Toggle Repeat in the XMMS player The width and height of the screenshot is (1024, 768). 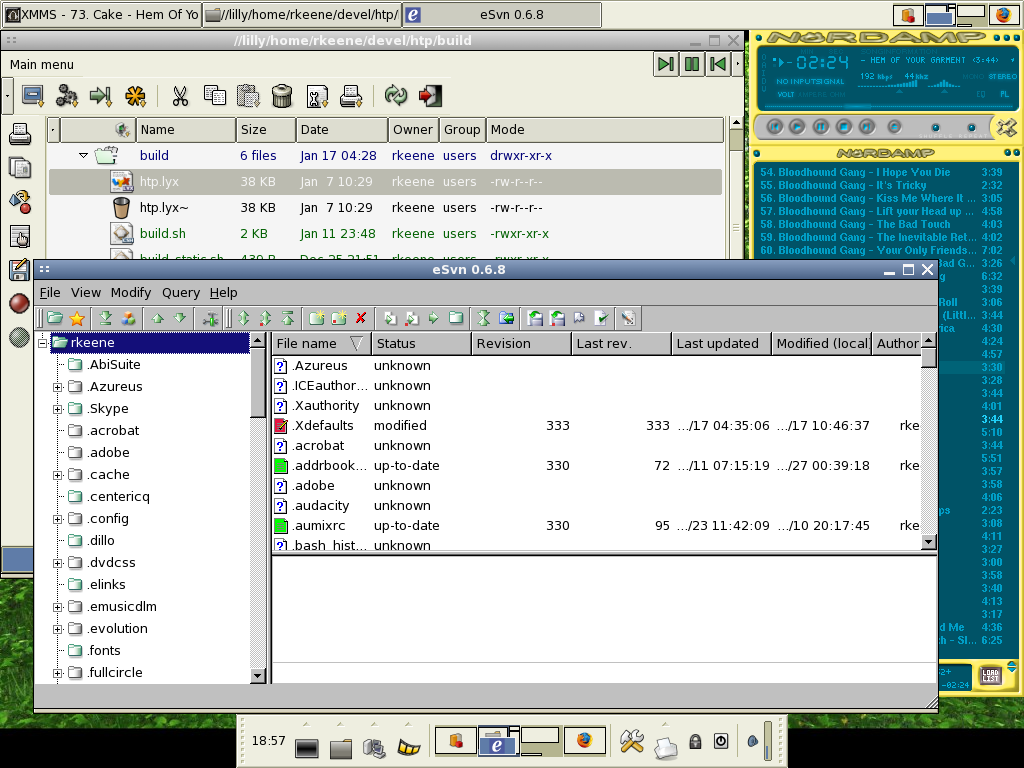pyautogui.click(x=971, y=127)
